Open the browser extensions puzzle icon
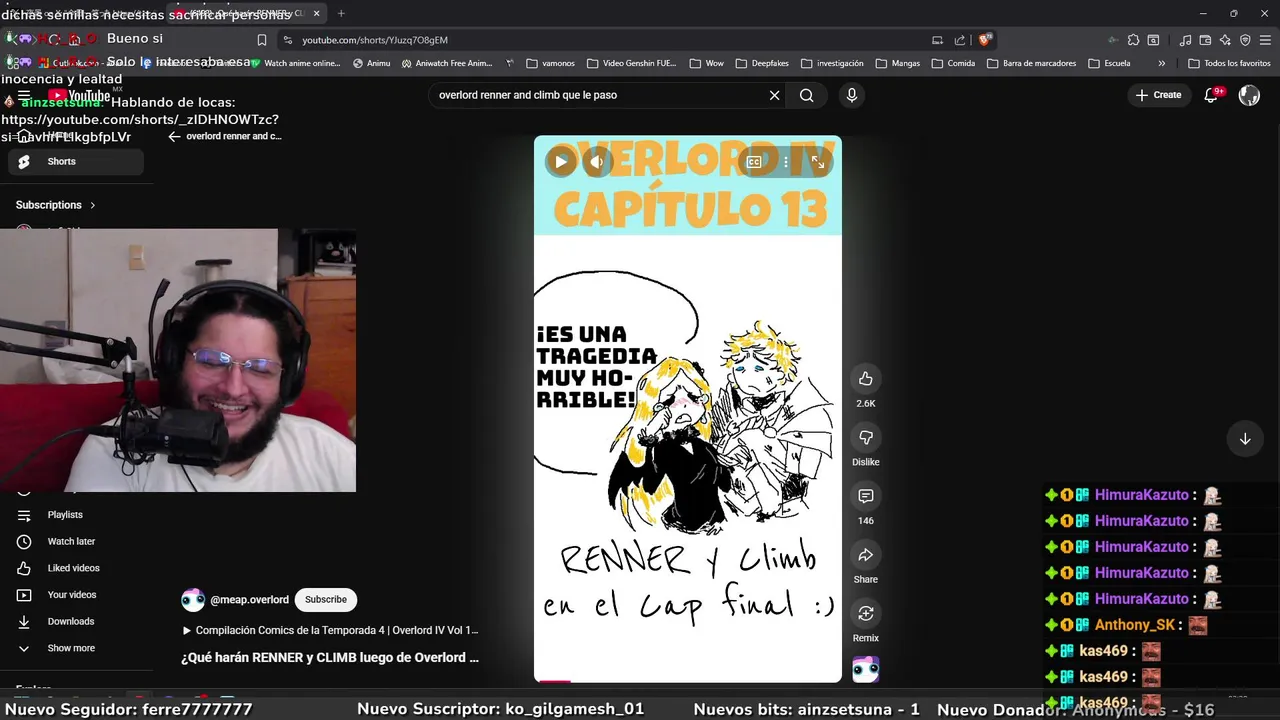This screenshot has width=1280, height=720. tap(1133, 40)
